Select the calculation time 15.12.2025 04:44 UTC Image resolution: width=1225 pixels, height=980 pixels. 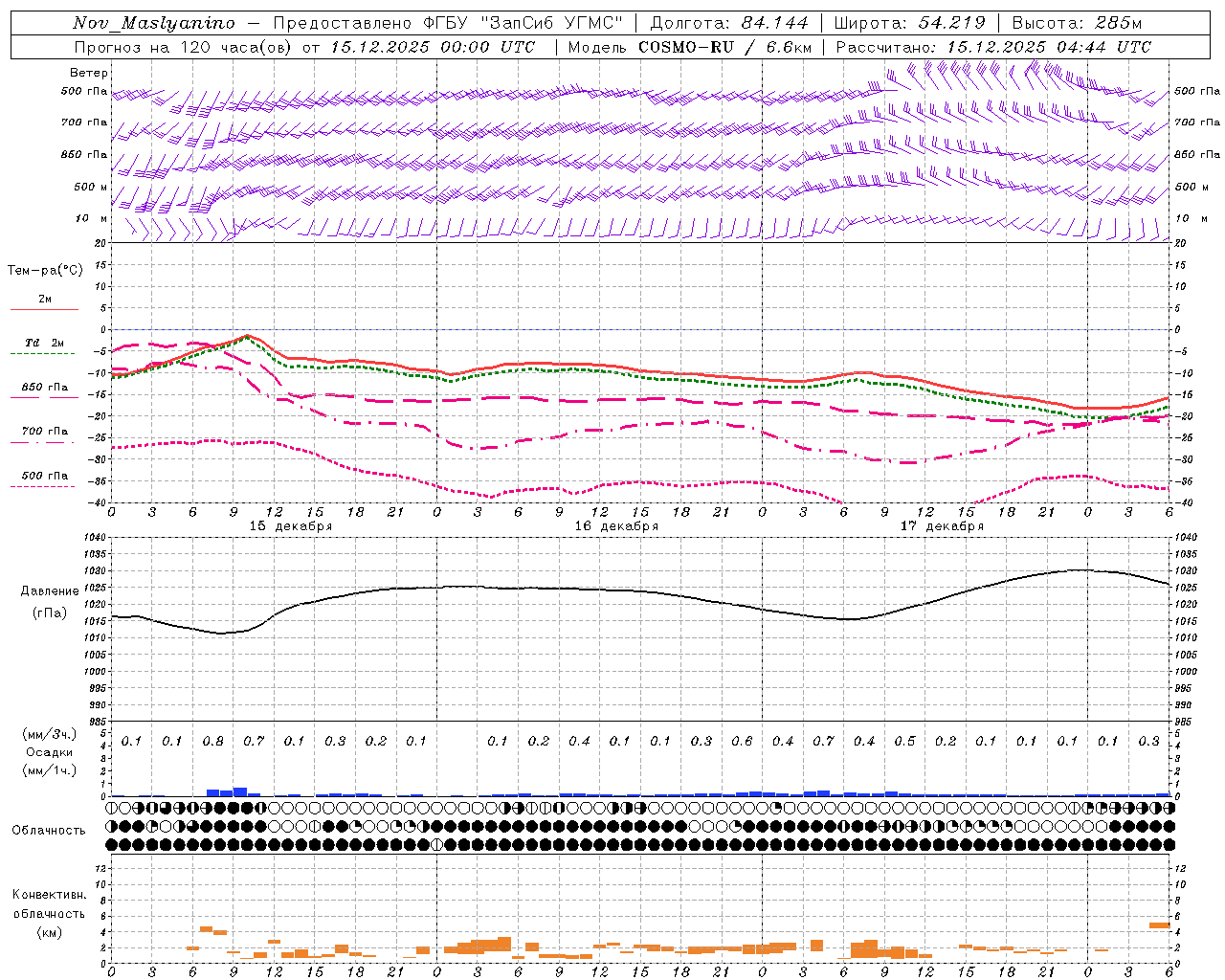pos(1048,47)
